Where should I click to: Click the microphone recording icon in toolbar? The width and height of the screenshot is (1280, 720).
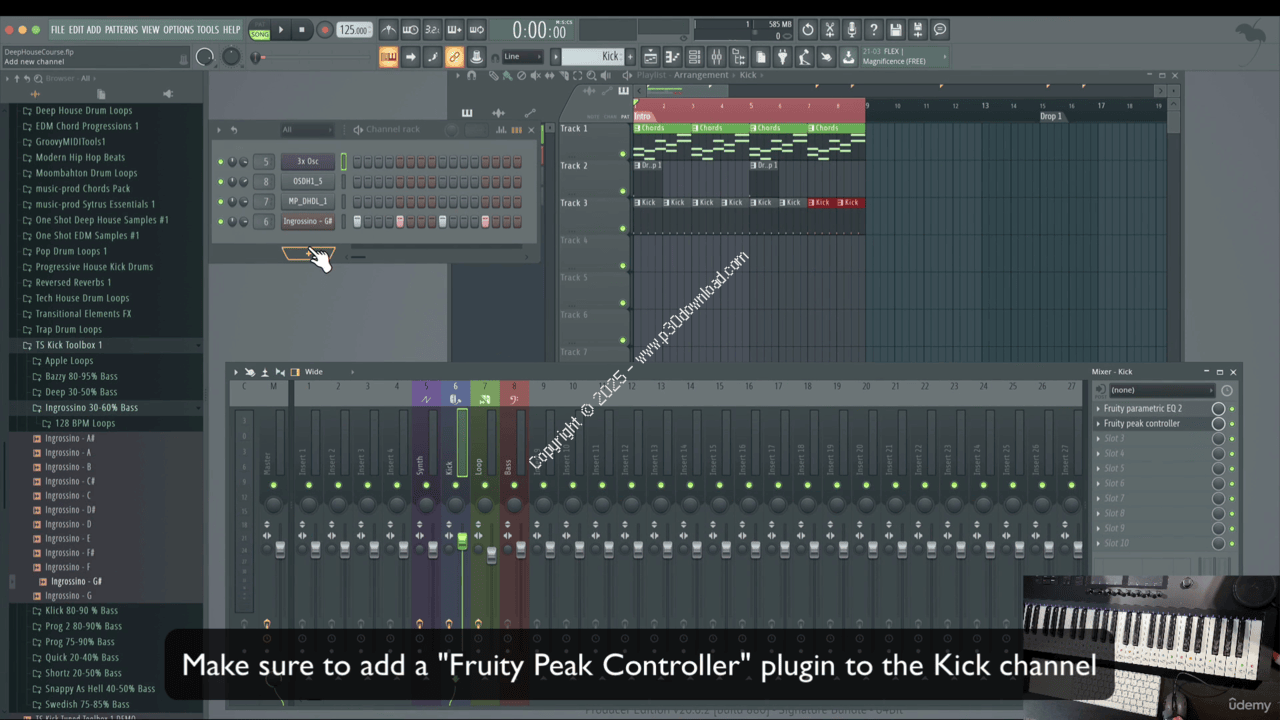click(x=852, y=30)
